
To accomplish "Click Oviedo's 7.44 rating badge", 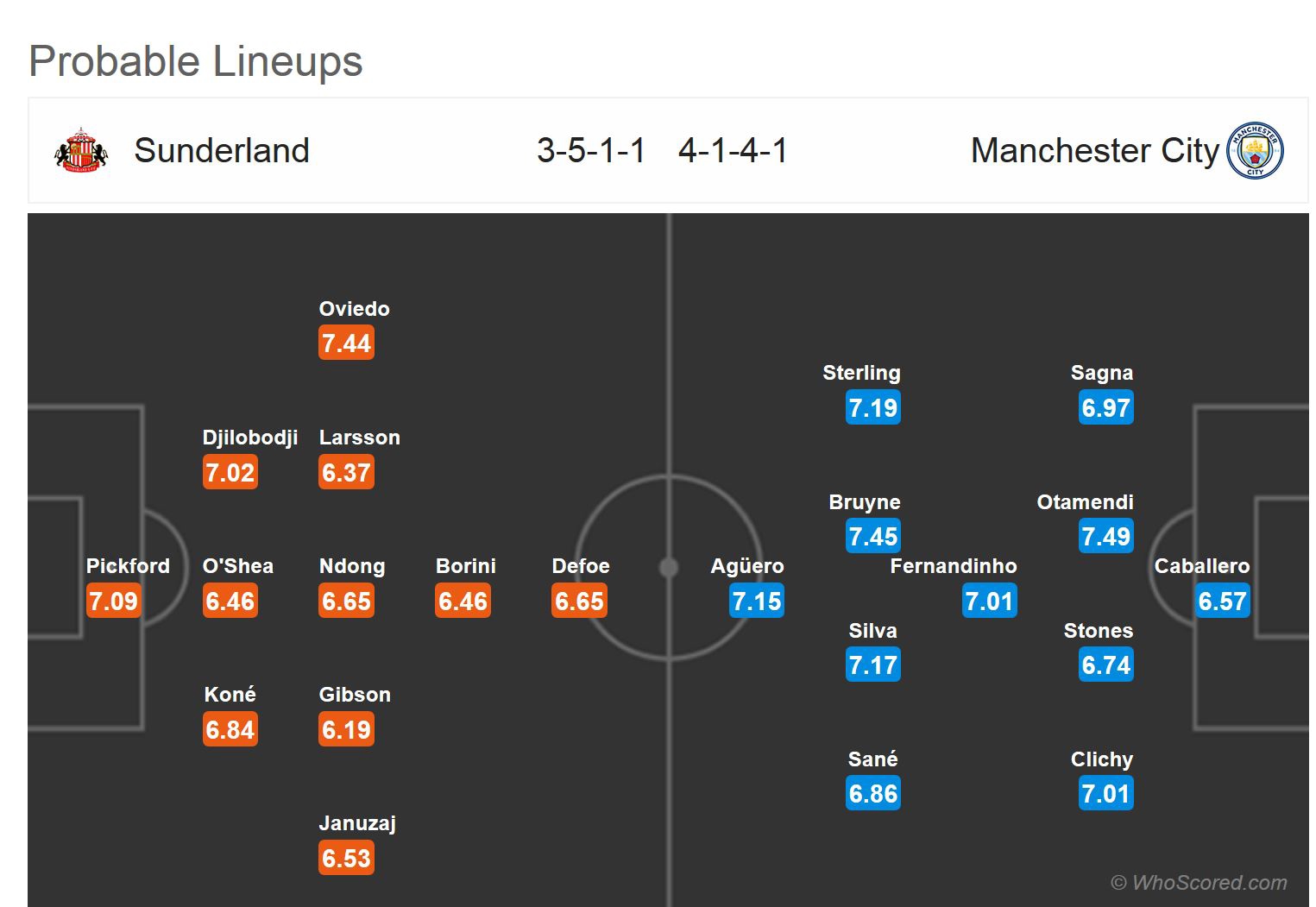I will point(346,343).
